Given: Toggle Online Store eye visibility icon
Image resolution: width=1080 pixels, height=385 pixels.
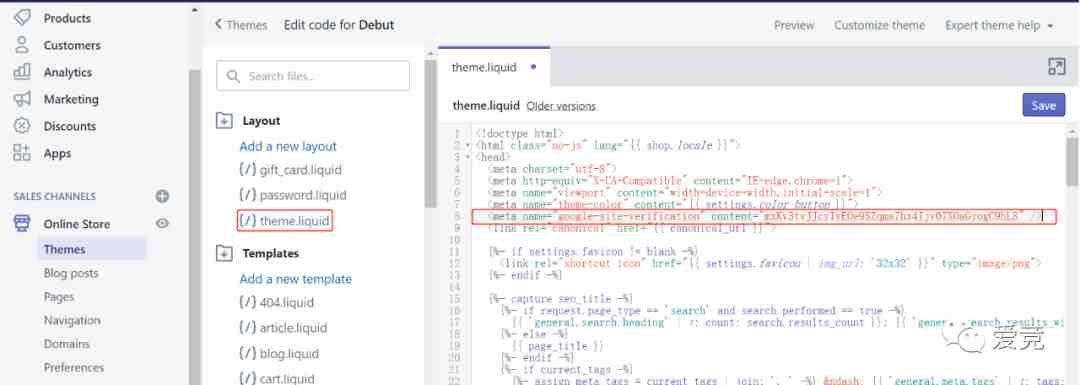Looking at the screenshot, I should tap(162, 223).
